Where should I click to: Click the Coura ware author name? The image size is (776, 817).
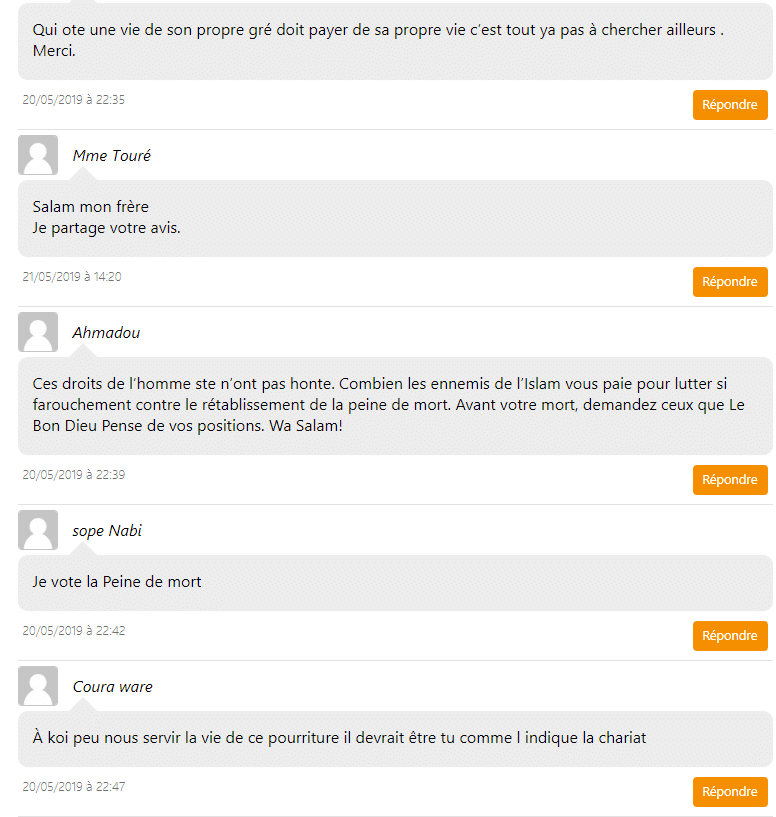[x=113, y=687]
